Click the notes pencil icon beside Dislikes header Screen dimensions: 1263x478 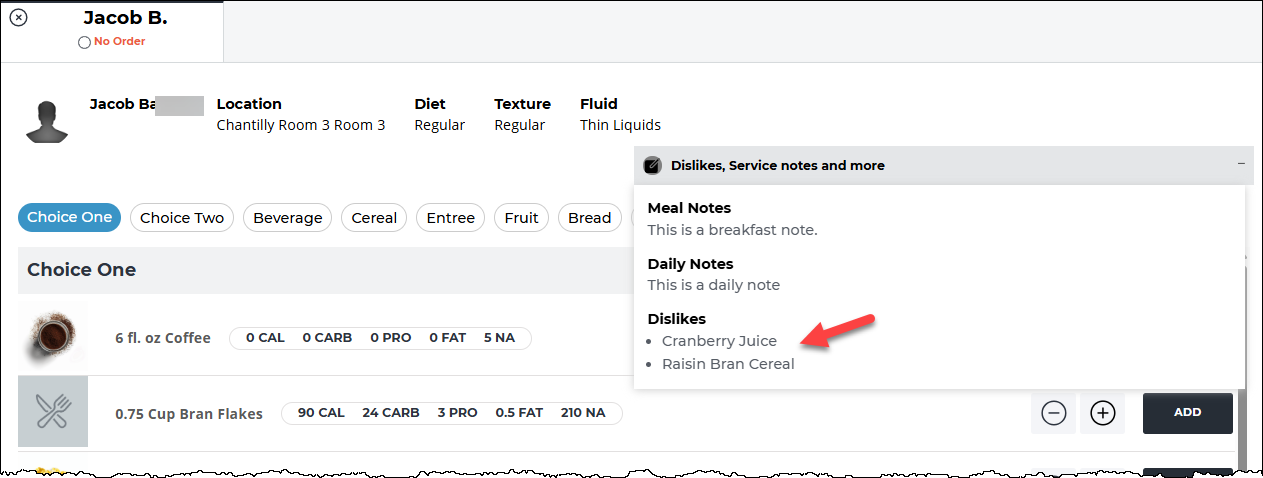(653, 165)
